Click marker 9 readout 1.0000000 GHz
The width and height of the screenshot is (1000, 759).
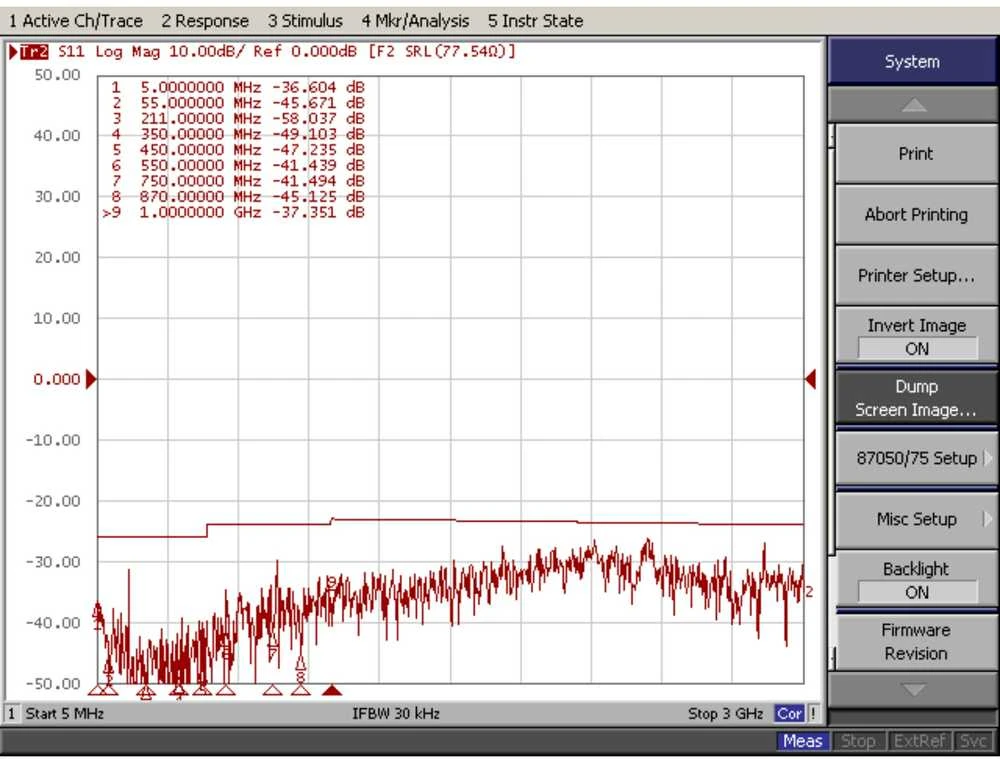pos(233,212)
